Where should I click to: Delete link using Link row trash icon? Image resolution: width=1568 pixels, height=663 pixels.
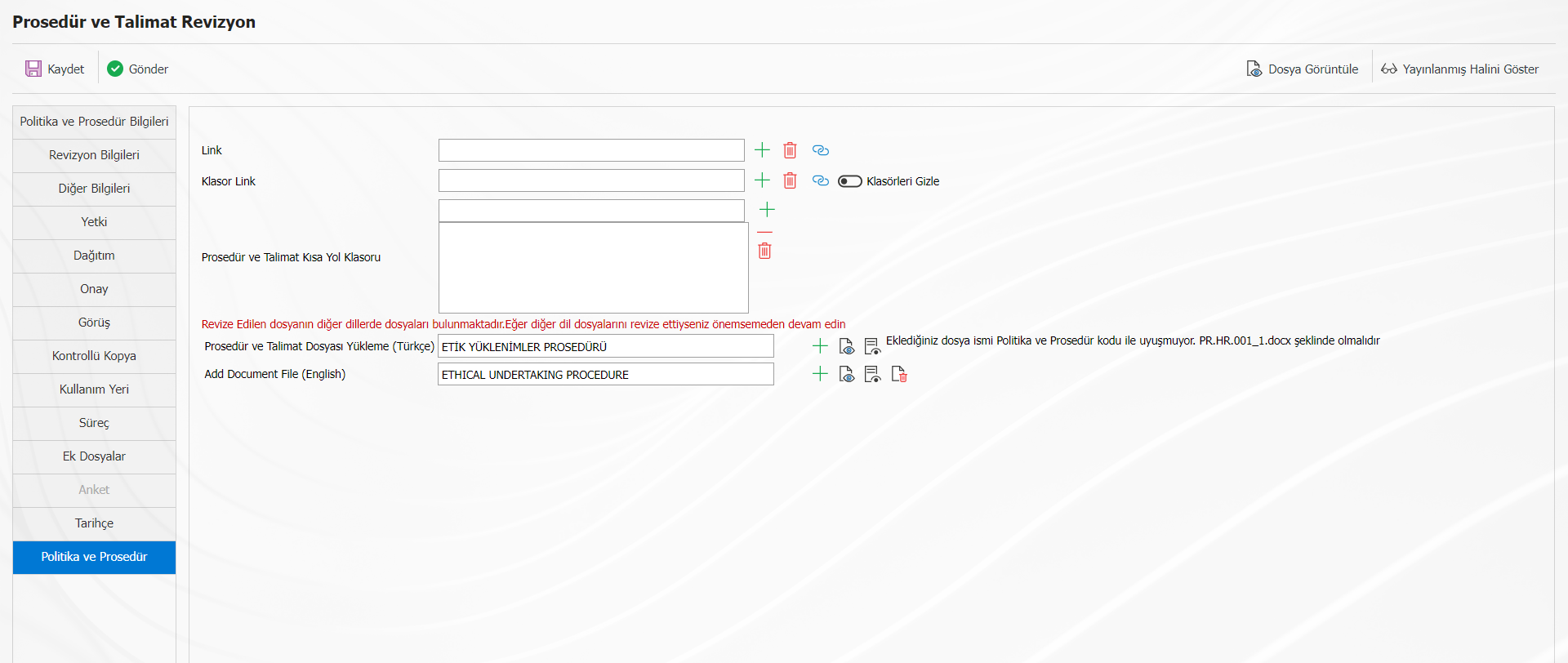pyautogui.click(x=790, y=149)
